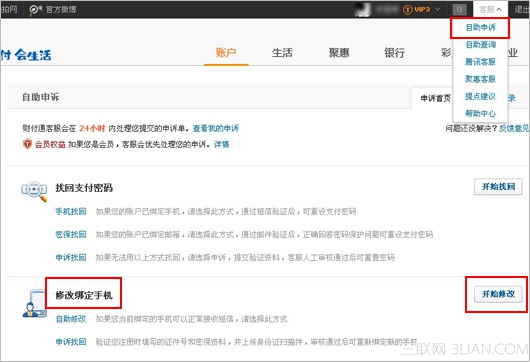Collapse the 客服 dropdown menu
The width and height of the screenshot is (530, 362).
pyautogui.click(x=490, y=9)
